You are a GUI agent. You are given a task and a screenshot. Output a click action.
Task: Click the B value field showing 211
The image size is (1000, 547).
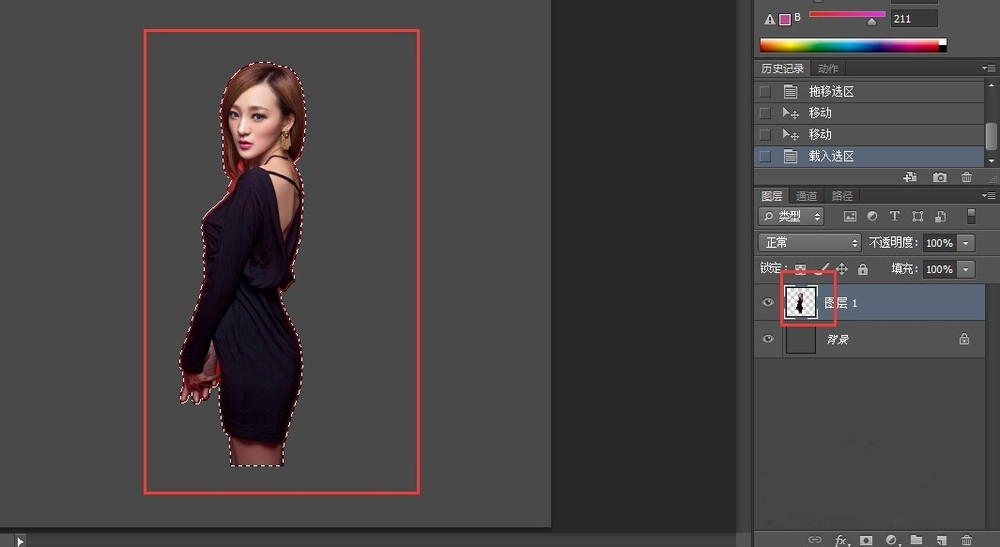[914, 18]
